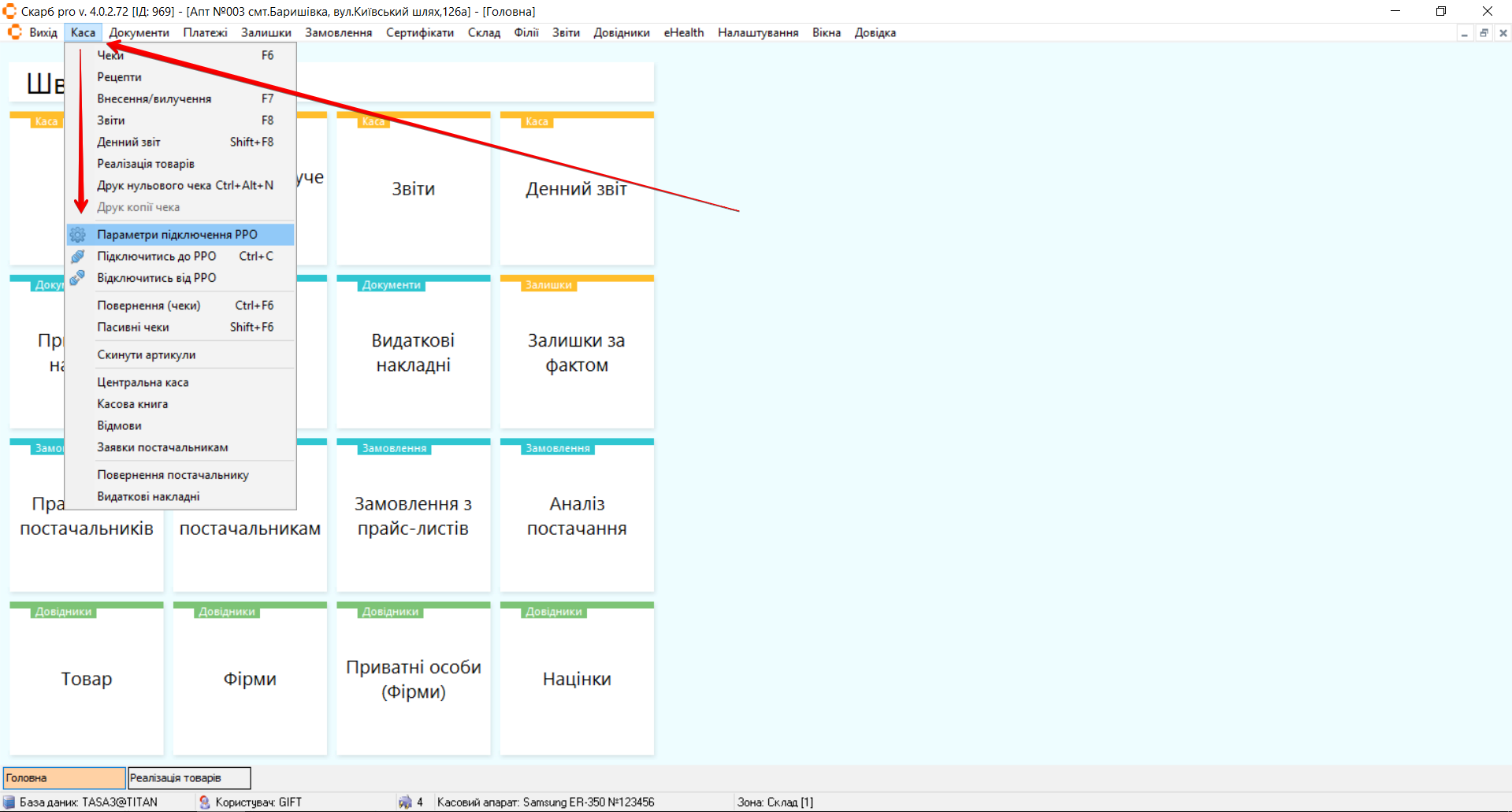Choose Касова книга menu entry
The width and height of the screenshot is (1512, 812).
(132, 404)
